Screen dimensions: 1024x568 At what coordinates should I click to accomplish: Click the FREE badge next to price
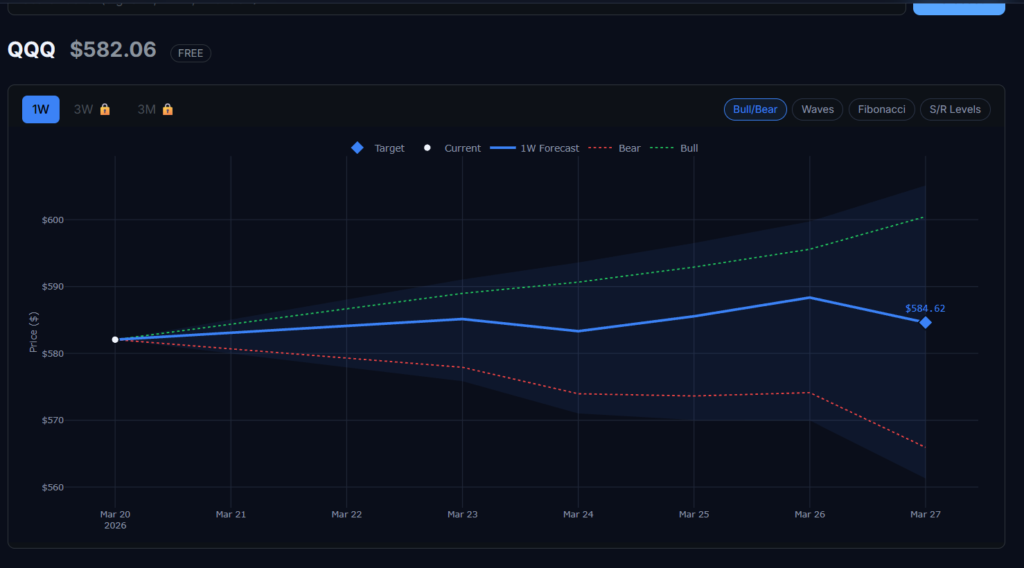click(x=191, y=53)
